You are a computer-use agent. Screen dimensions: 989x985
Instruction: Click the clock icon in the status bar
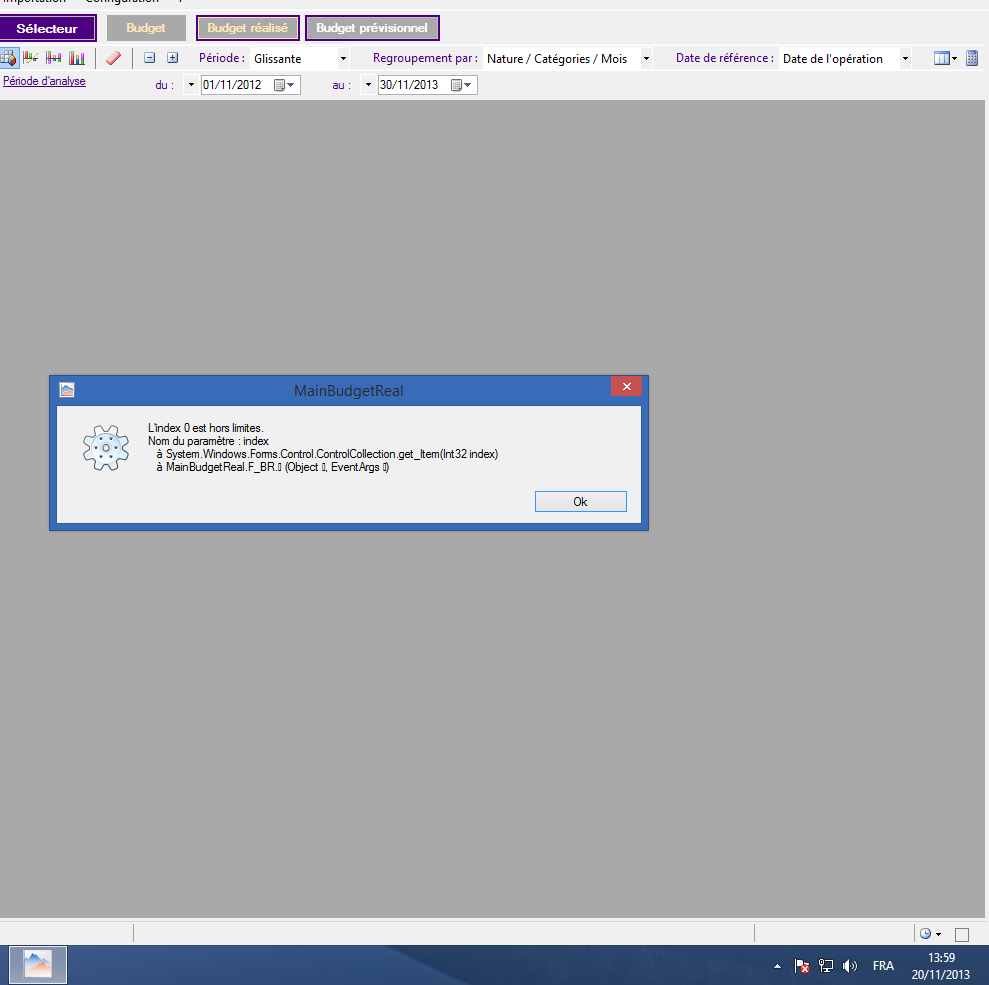click(926, 934)
